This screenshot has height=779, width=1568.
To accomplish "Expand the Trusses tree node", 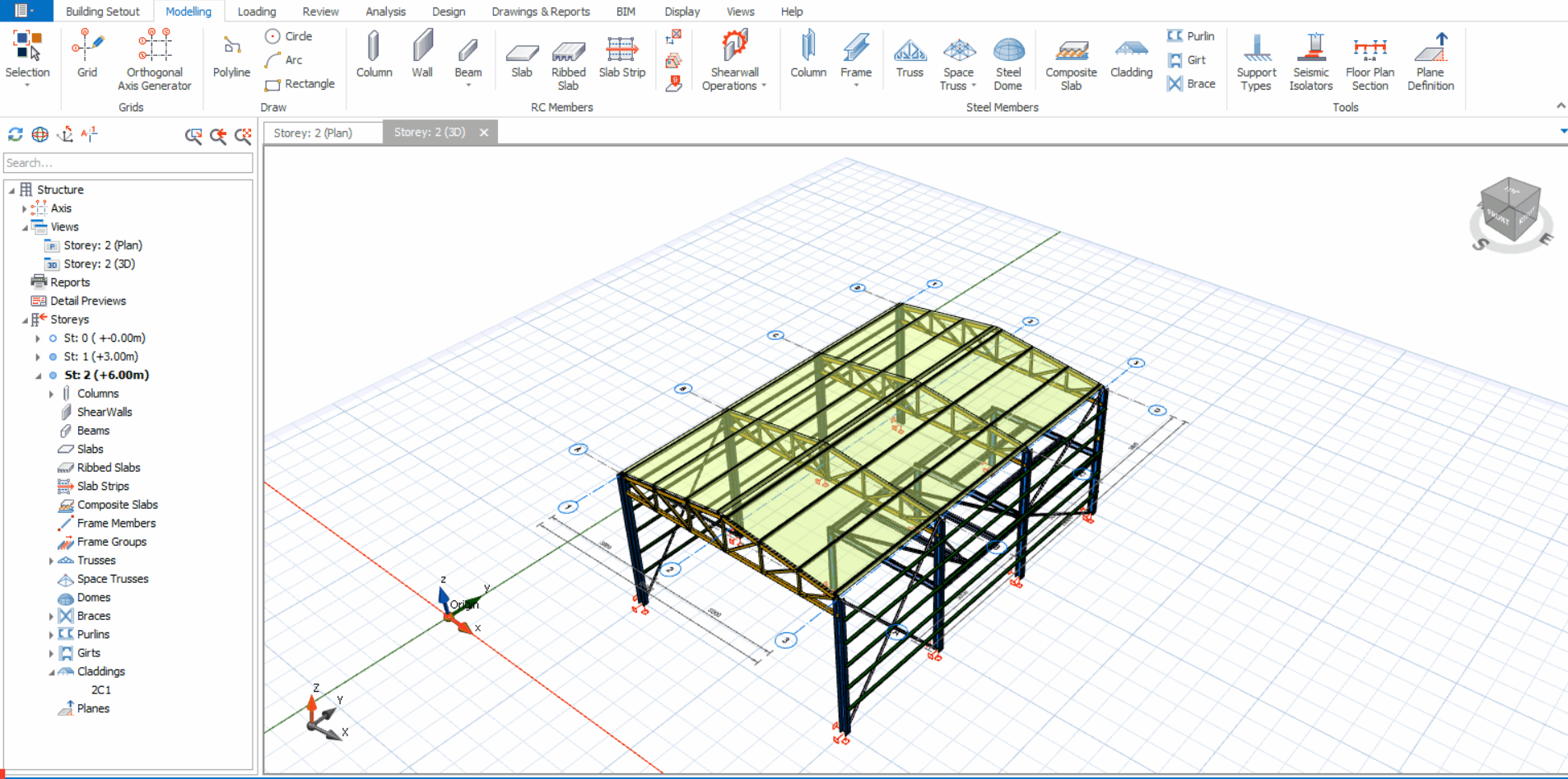I will click(51, 561).
